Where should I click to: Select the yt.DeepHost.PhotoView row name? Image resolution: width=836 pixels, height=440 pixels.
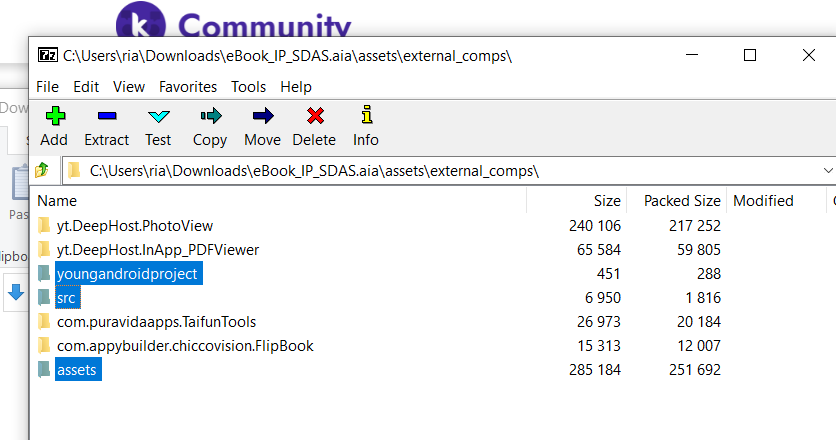(135, 226)
